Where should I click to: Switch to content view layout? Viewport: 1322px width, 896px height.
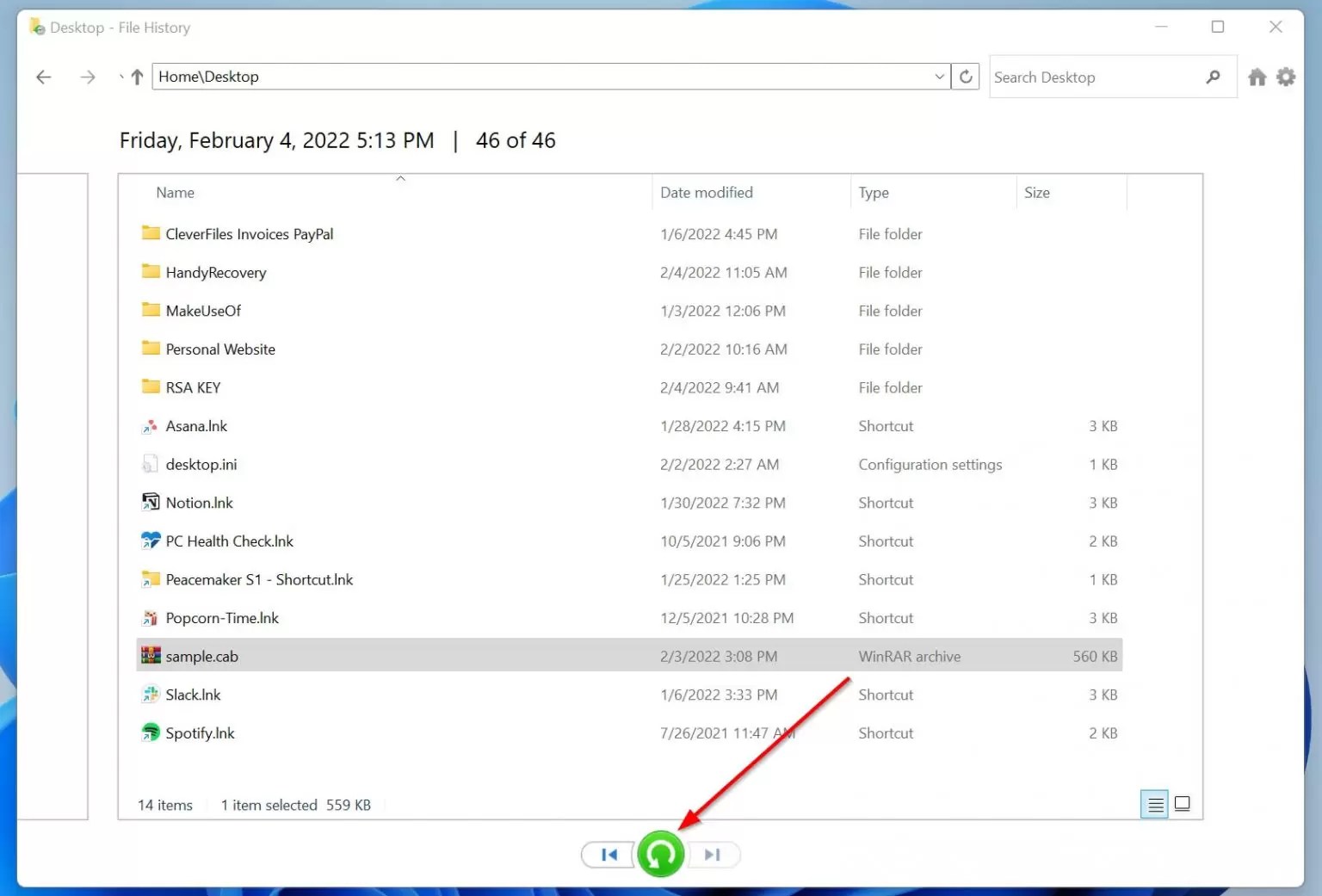(1183, 803)
